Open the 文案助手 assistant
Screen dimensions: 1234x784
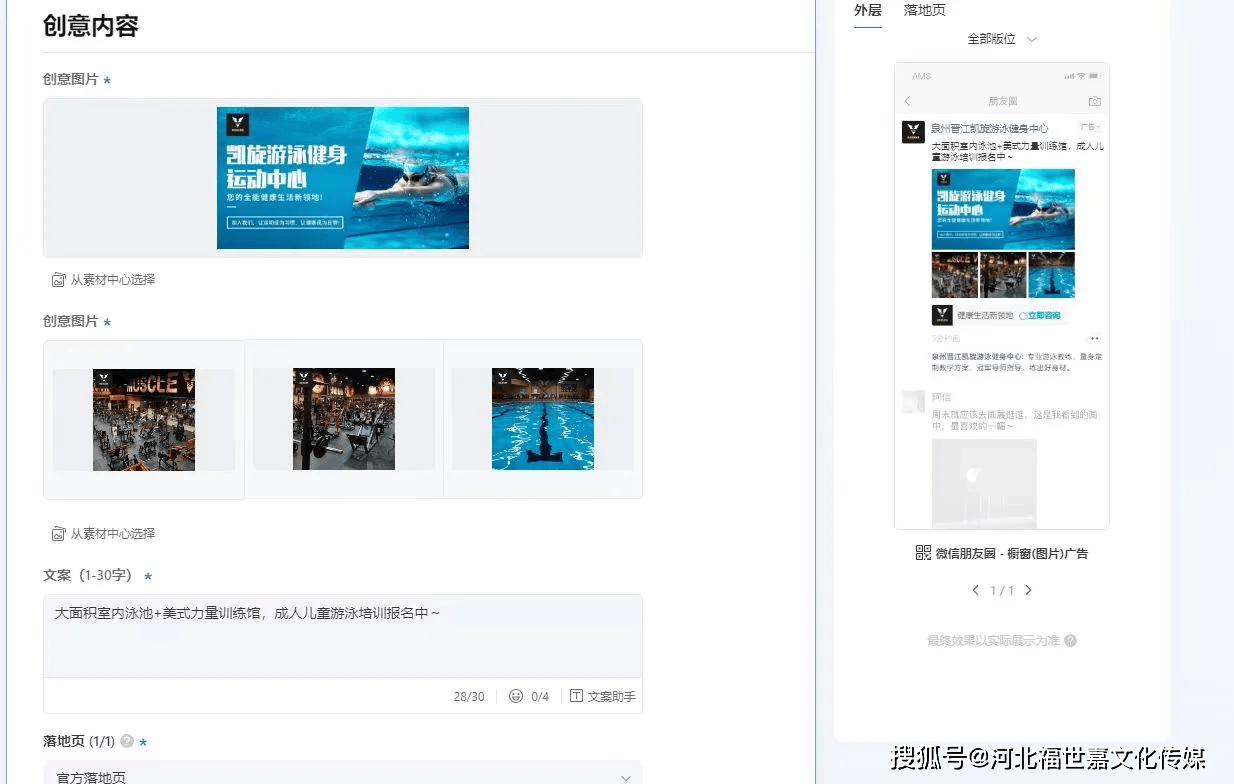pos(603,696)
